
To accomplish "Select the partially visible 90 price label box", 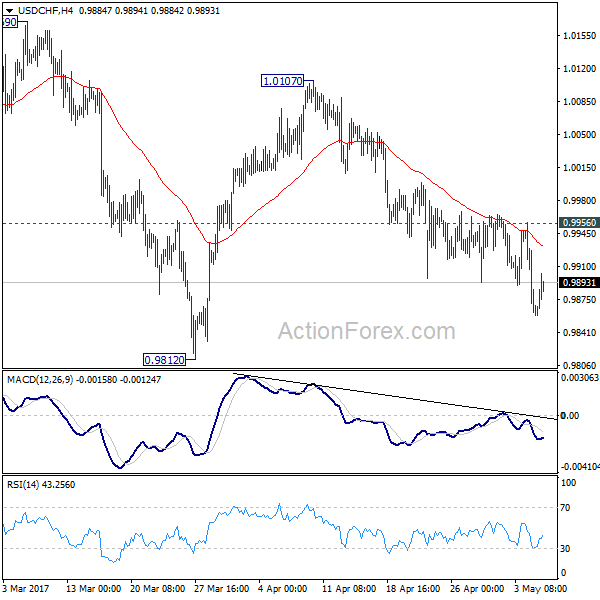I will tap(10, 22).
